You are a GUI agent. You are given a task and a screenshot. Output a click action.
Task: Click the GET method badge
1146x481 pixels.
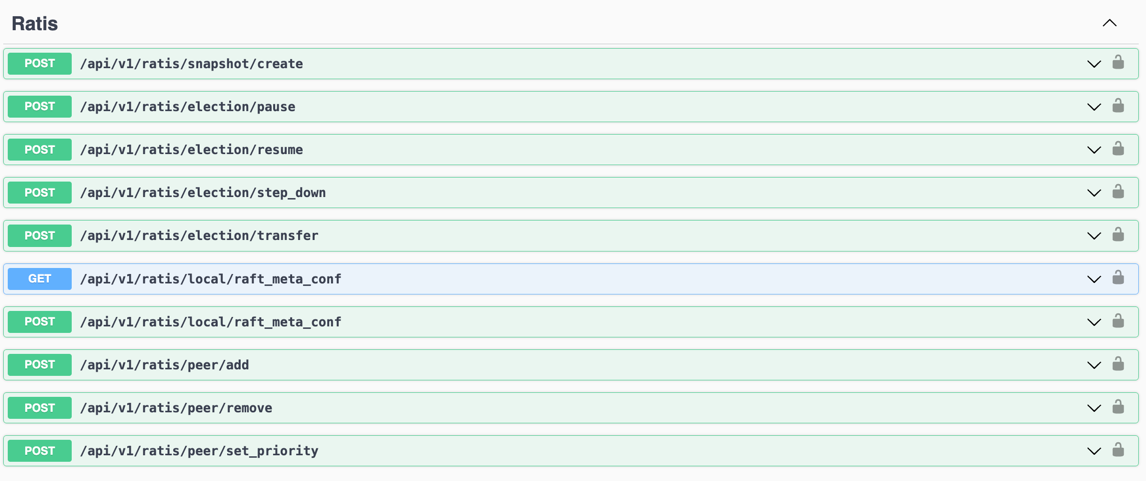(40, 279)
